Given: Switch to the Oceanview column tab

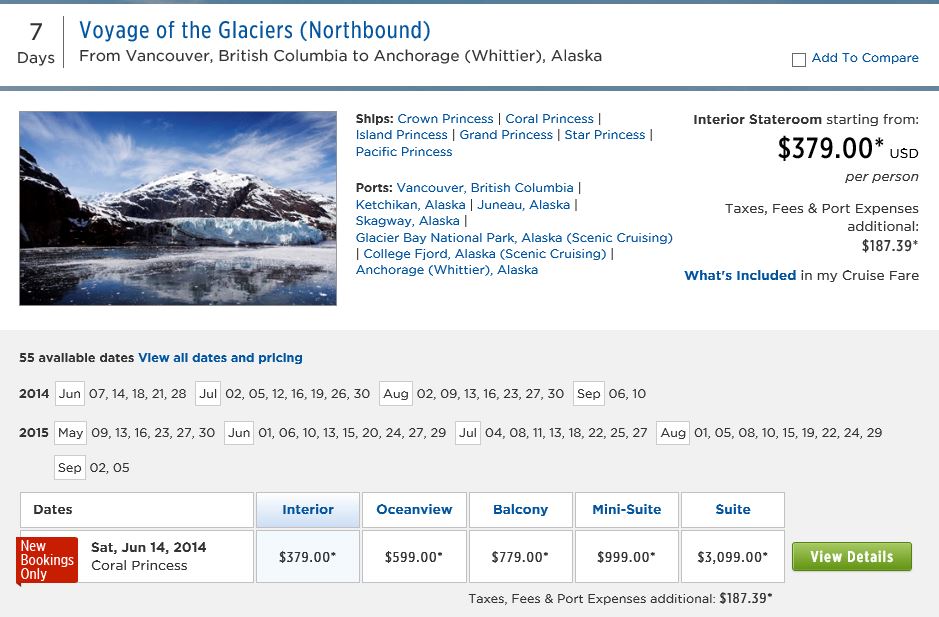Looking at the screenshot, I should 414,510.
